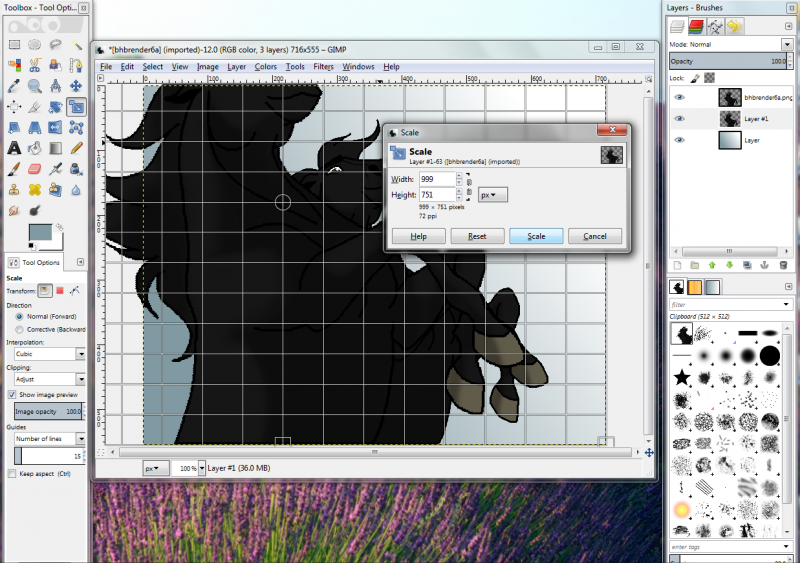Screen dimensions: 800x563
Task: Click the foreground color swatch
Action: 40,232
